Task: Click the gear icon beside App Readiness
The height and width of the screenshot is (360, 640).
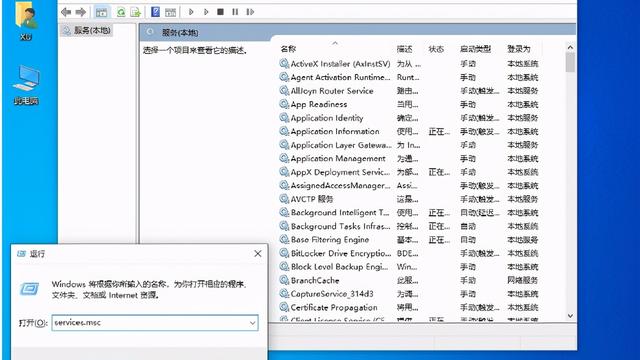Action: coord(284,104)
